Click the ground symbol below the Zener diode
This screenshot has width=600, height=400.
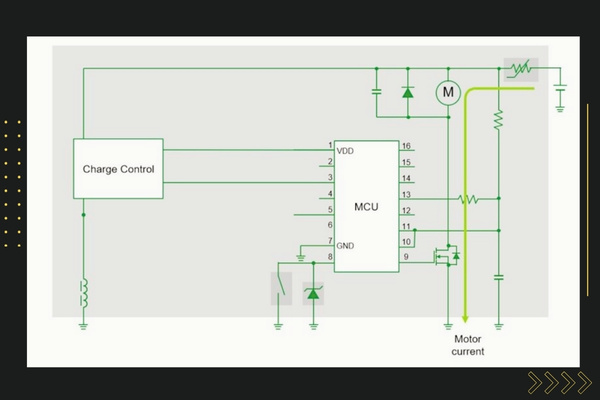tap(313, 327)
